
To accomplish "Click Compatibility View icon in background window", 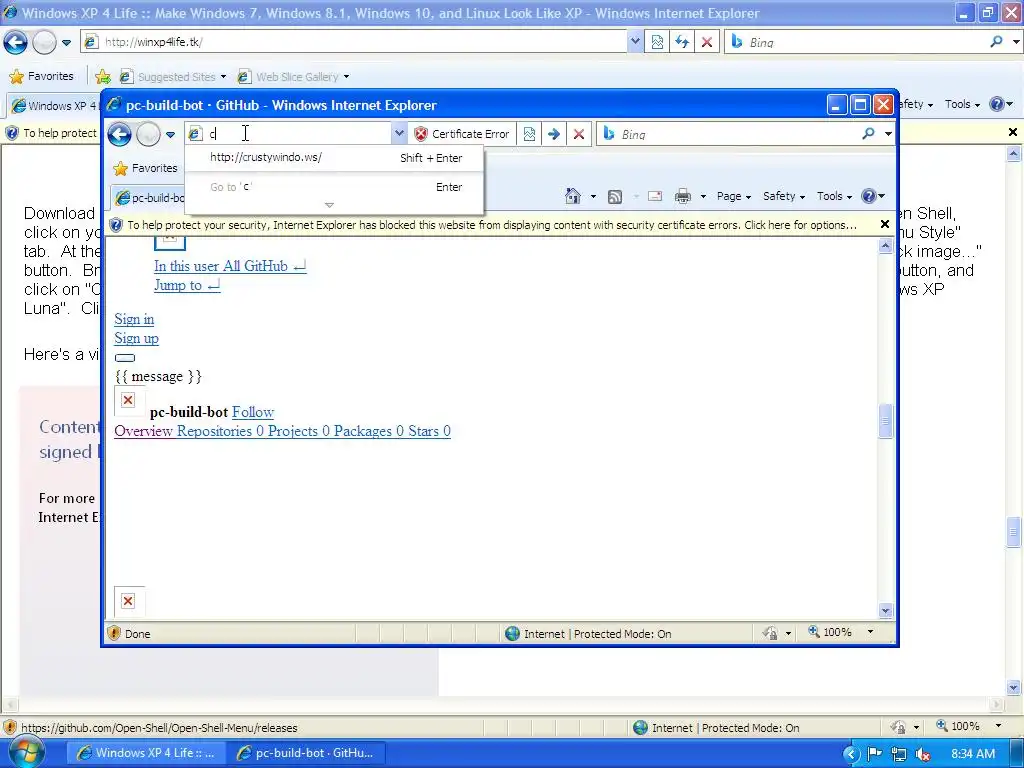I will [x=657, y=42].
